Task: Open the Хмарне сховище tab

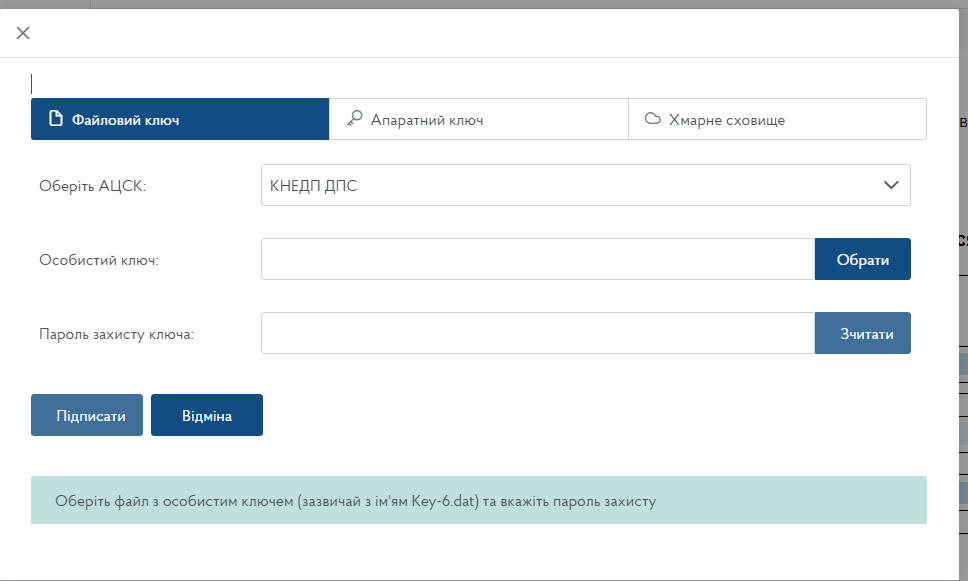Action: (777, 119)
